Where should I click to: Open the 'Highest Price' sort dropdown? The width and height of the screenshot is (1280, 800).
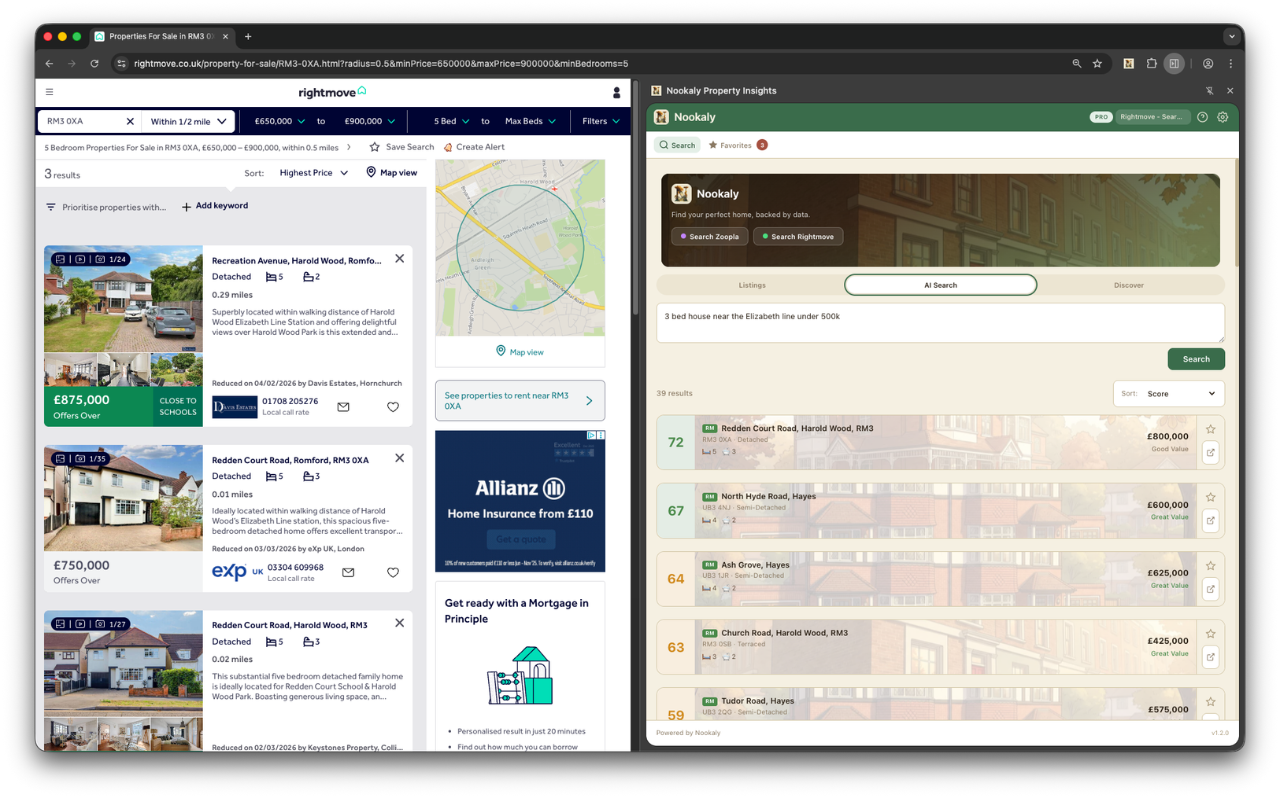pyautogui.click(x=310, y=172)
